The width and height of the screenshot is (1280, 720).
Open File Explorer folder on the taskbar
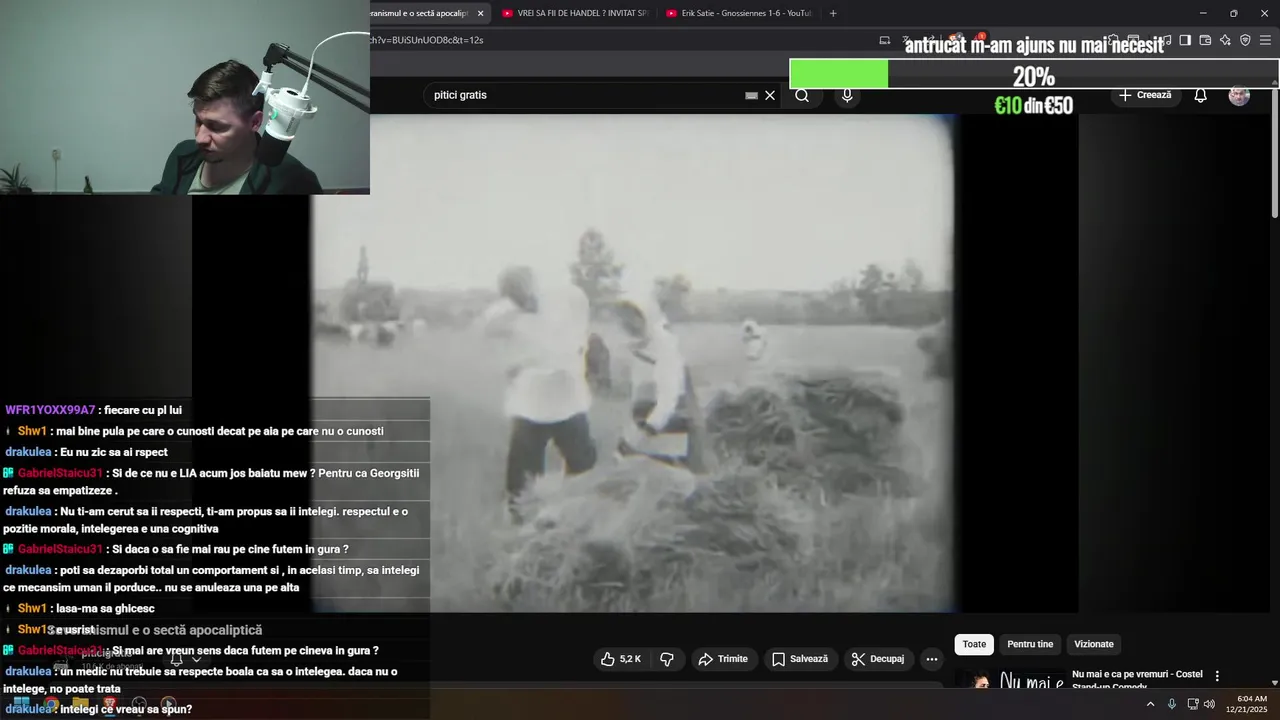[x=80, y=704]
